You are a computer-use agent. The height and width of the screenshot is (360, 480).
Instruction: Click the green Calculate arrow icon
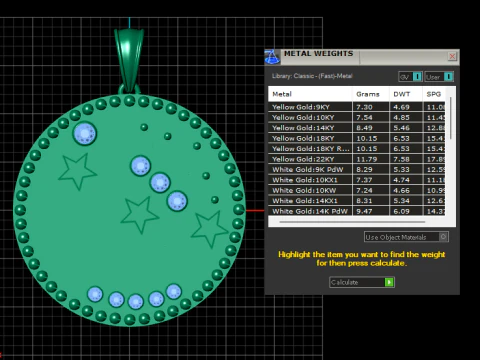coord(389,282)
